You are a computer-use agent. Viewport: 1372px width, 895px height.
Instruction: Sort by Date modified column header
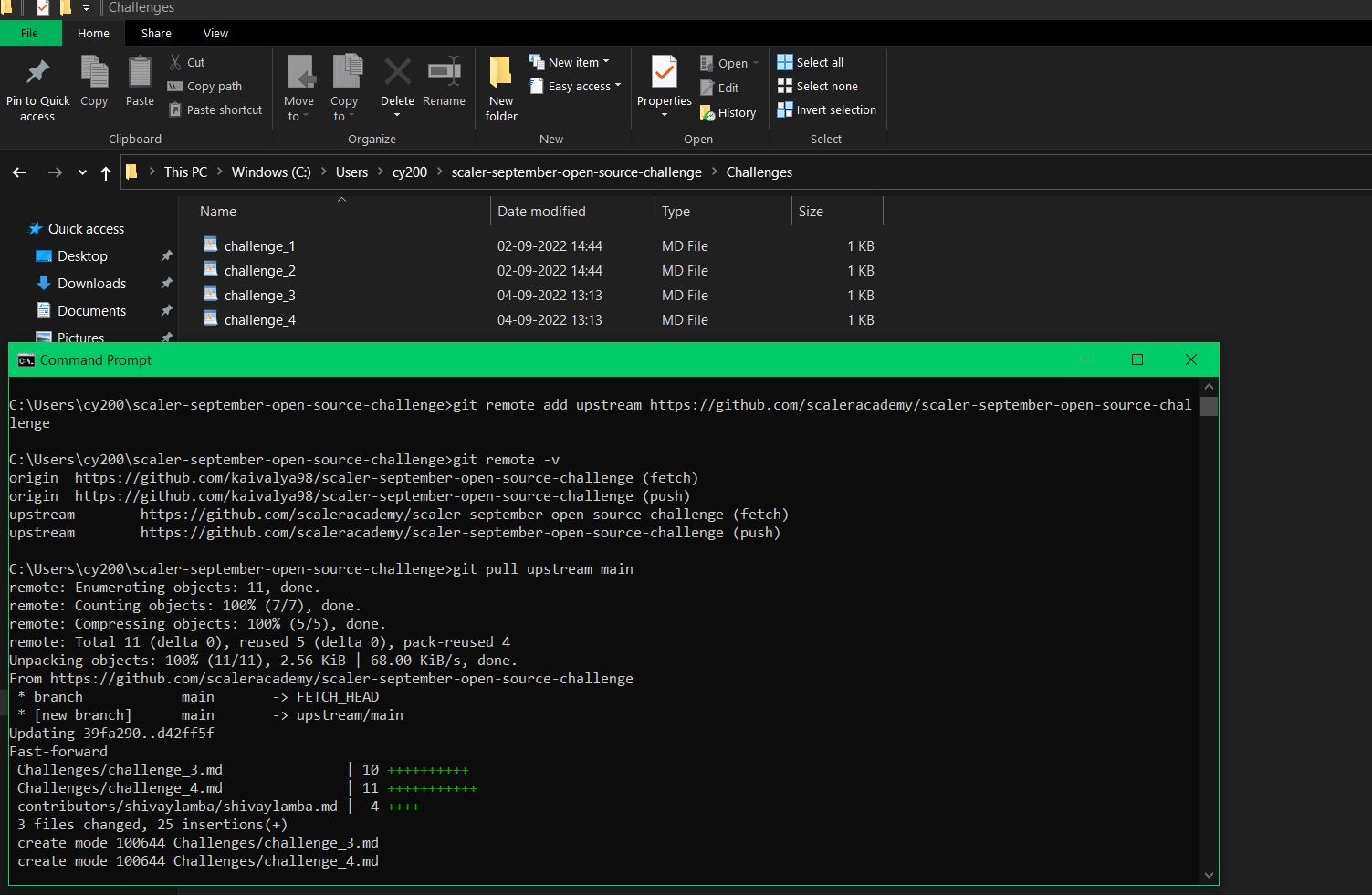[x=541, y=211]
